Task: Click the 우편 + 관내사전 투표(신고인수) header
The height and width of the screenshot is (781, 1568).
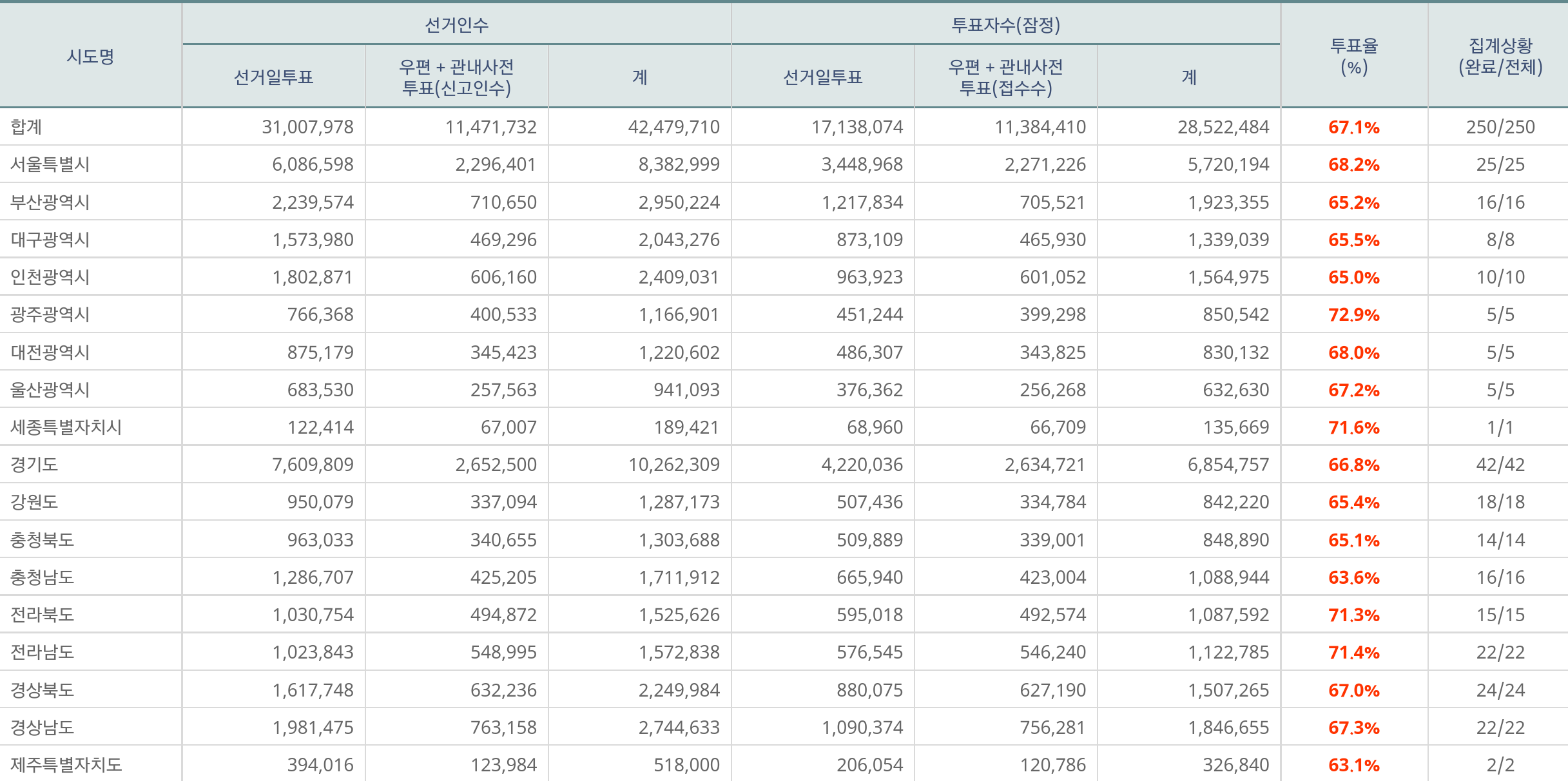Action: [x=456, y=77]
